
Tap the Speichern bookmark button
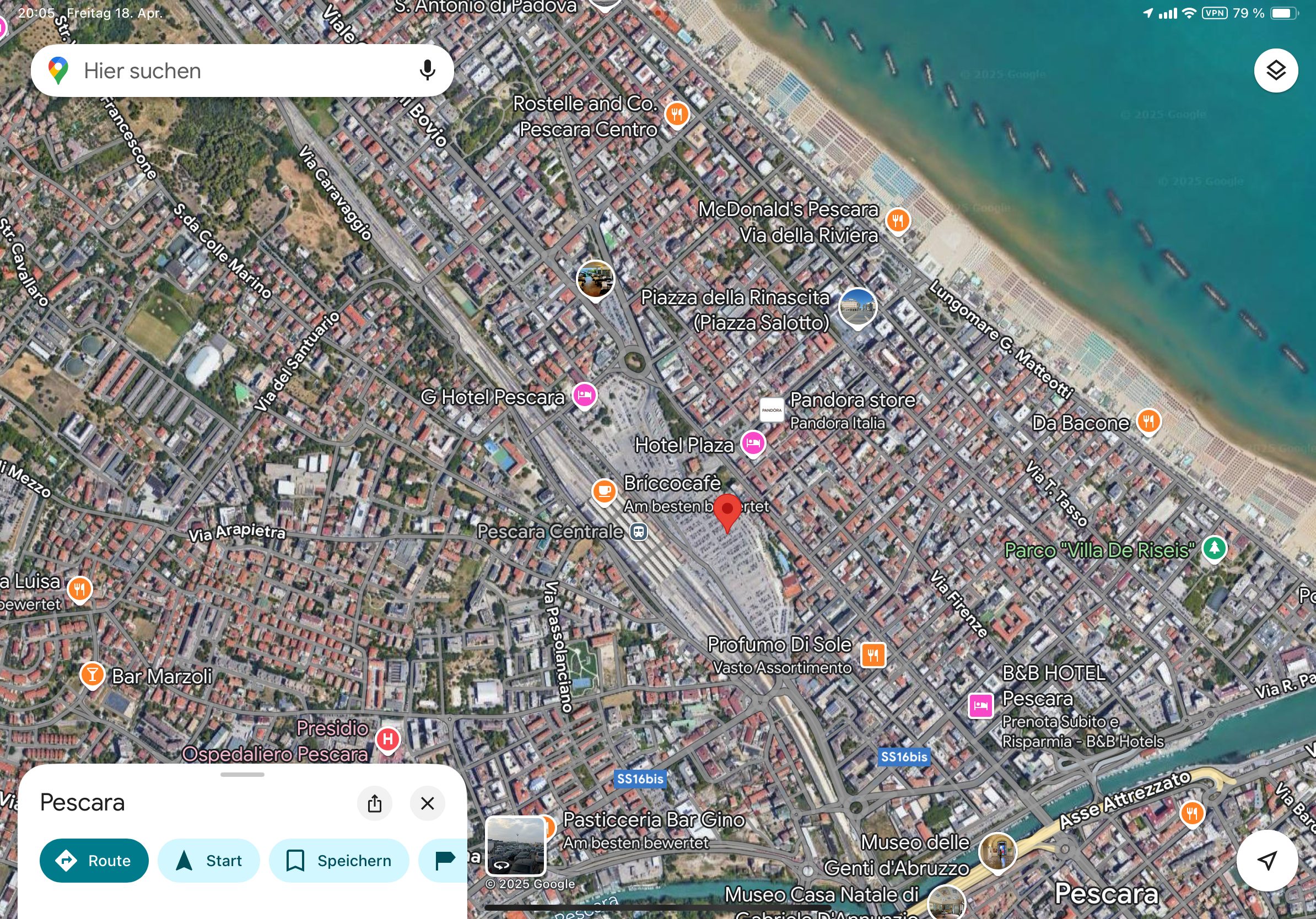[x=339, y=860]
